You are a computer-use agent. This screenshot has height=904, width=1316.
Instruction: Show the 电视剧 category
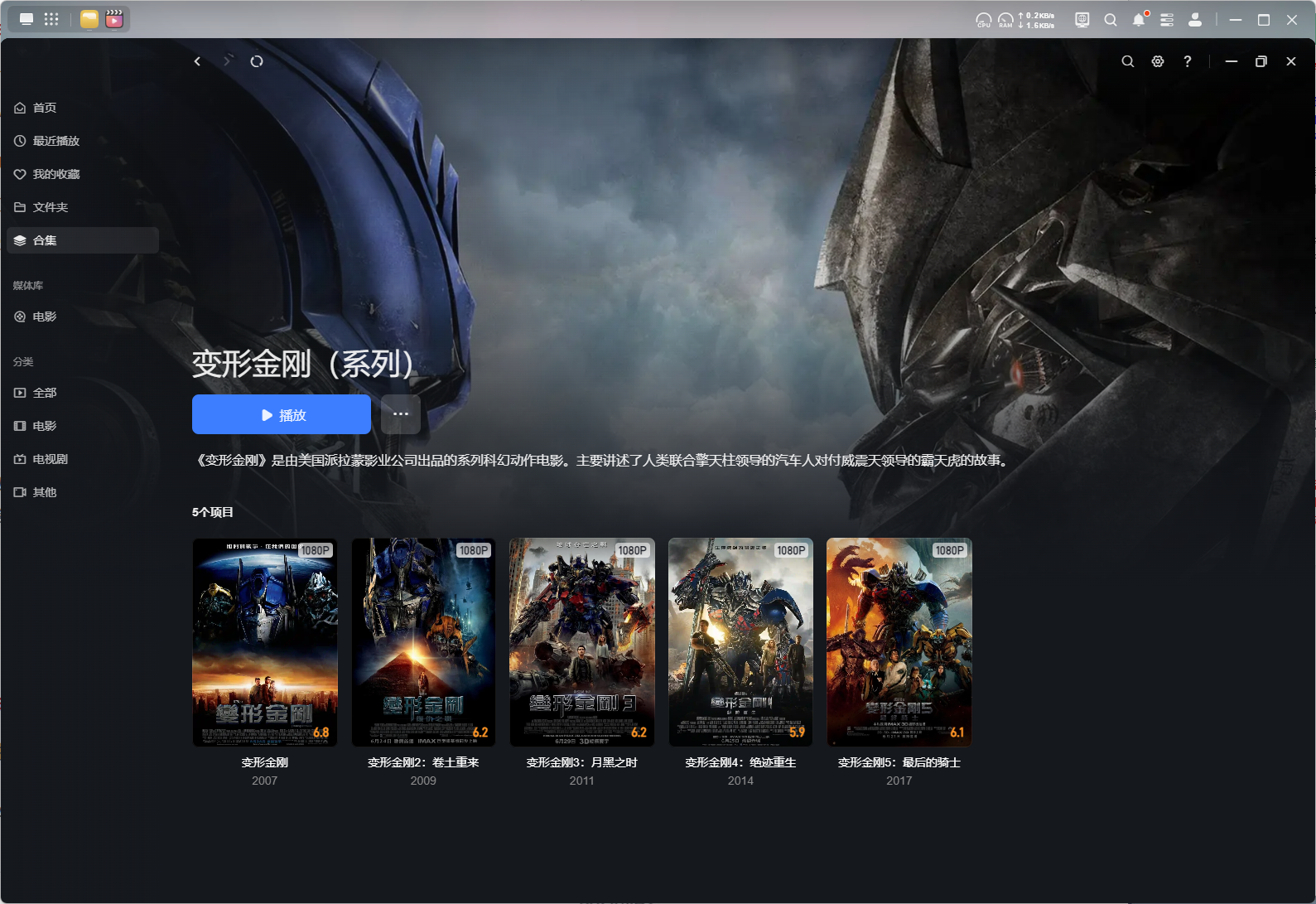pos(83,459)
